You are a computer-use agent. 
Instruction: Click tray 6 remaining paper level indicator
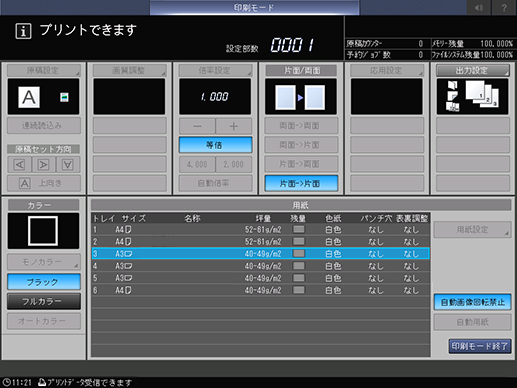pos(299,290)
